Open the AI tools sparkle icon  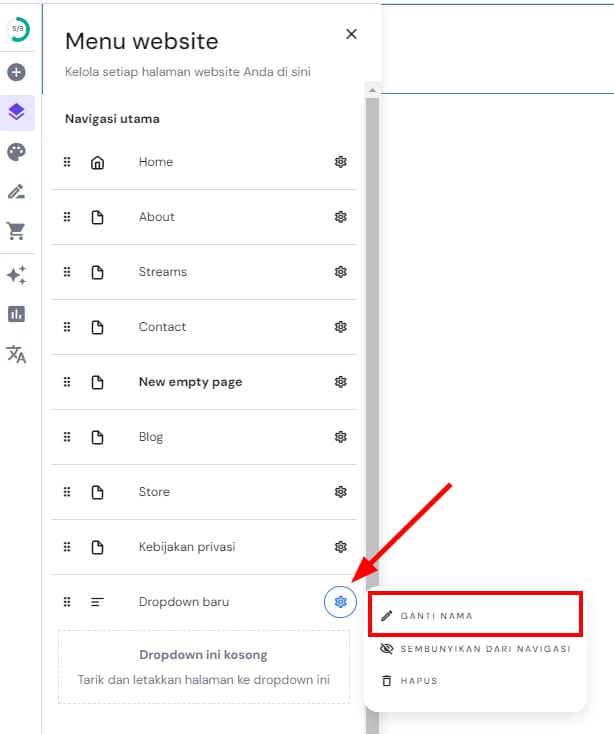17,275
